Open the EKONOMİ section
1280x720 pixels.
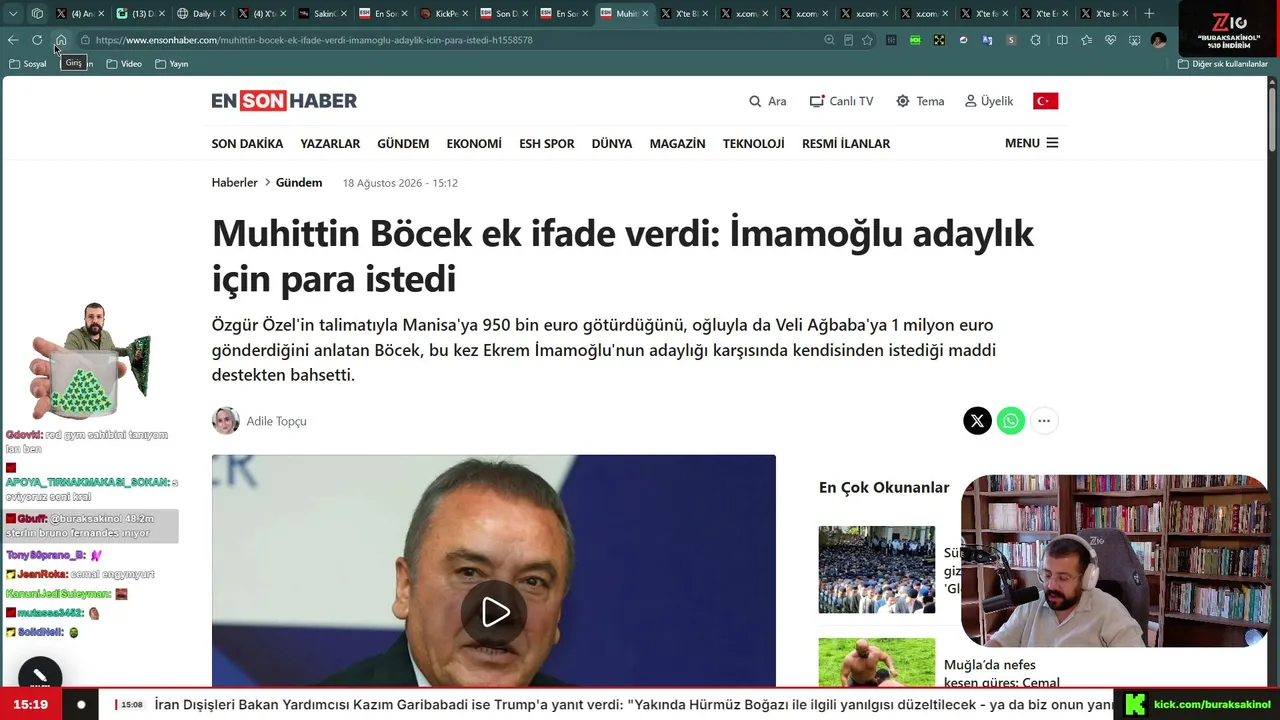474,144
